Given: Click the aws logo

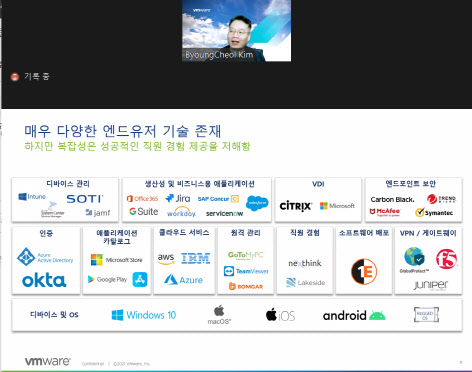Looking at the screenshot, I should tap(166, 259).
